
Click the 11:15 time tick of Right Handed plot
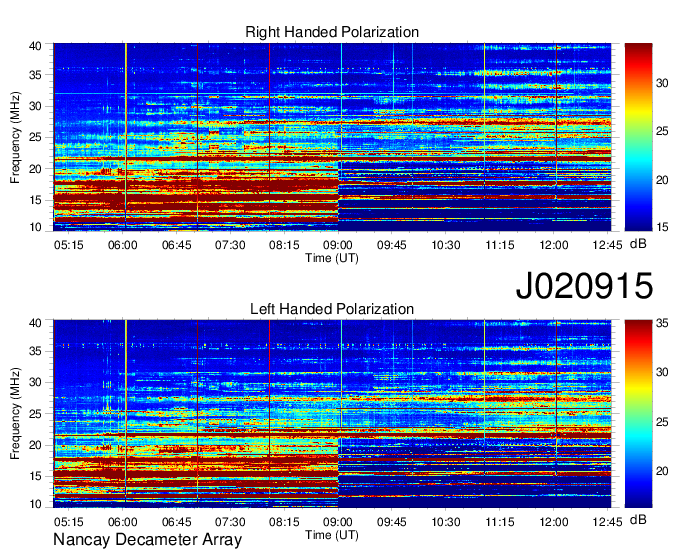point(500,245)
